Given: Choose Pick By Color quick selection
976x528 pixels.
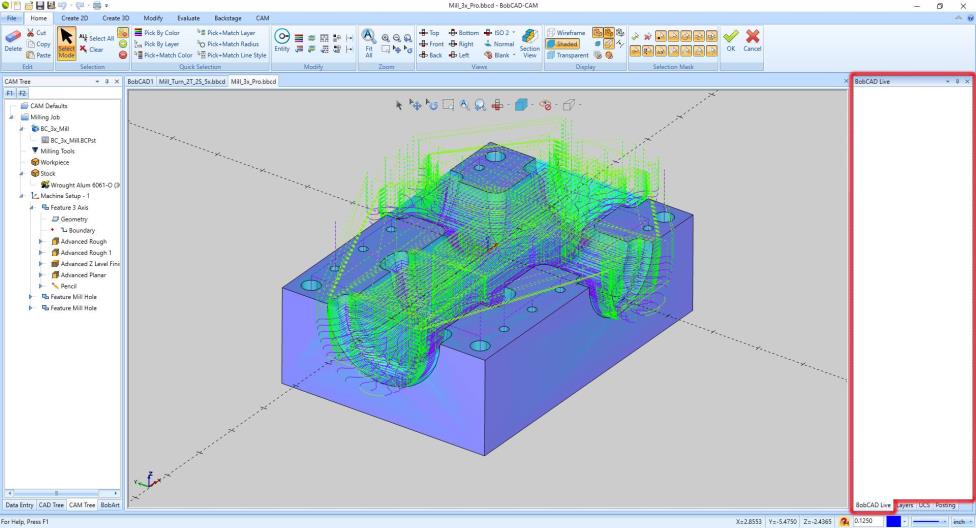Looking at the screenshot, I should (x=157, y=32).
